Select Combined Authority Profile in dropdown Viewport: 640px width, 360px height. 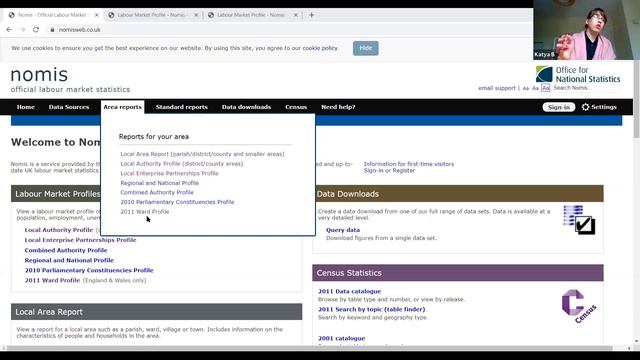point(157,192)
